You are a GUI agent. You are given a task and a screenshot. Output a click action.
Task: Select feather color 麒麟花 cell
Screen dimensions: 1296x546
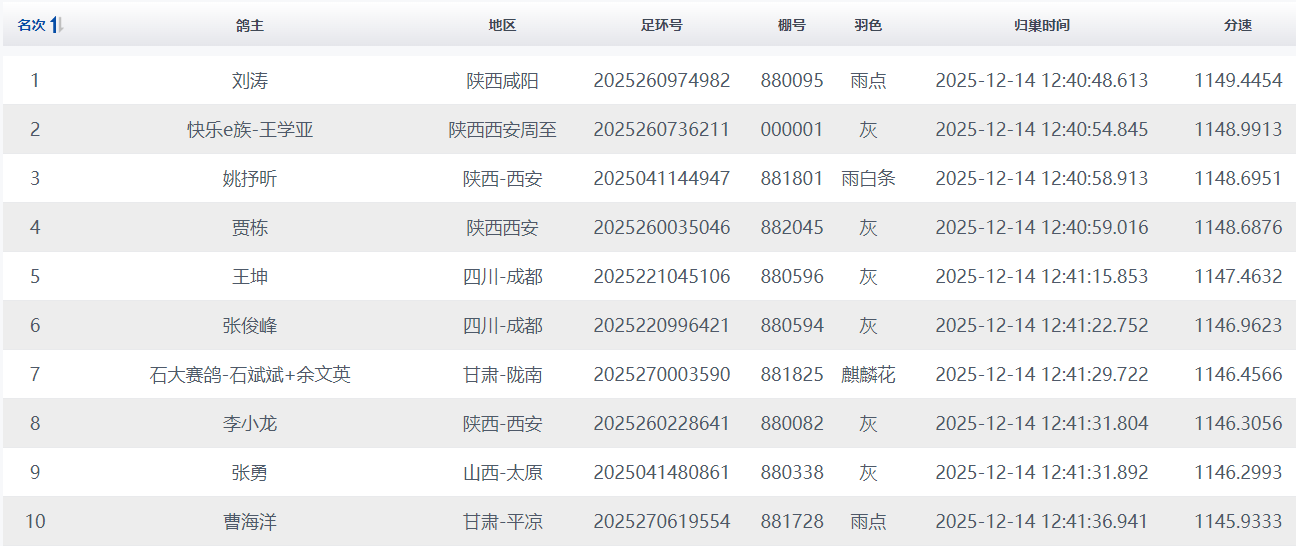coord(868,375)
